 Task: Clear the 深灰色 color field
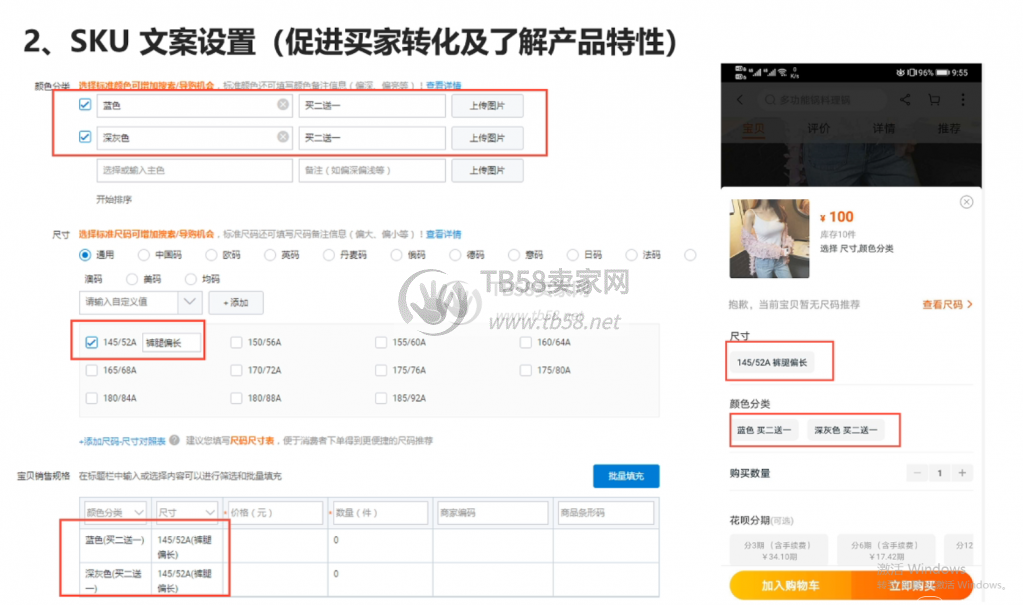click(282, 136)
